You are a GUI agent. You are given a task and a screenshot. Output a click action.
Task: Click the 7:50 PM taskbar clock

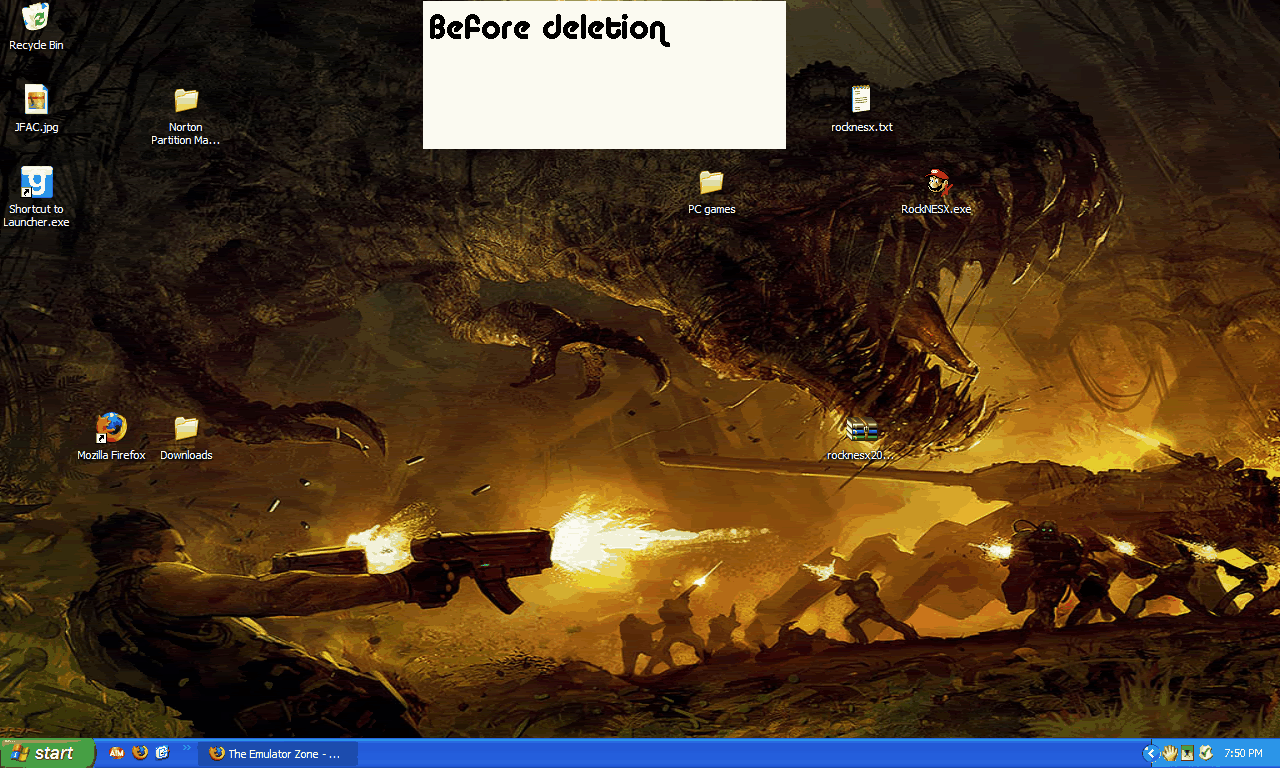coord(1243,754)
